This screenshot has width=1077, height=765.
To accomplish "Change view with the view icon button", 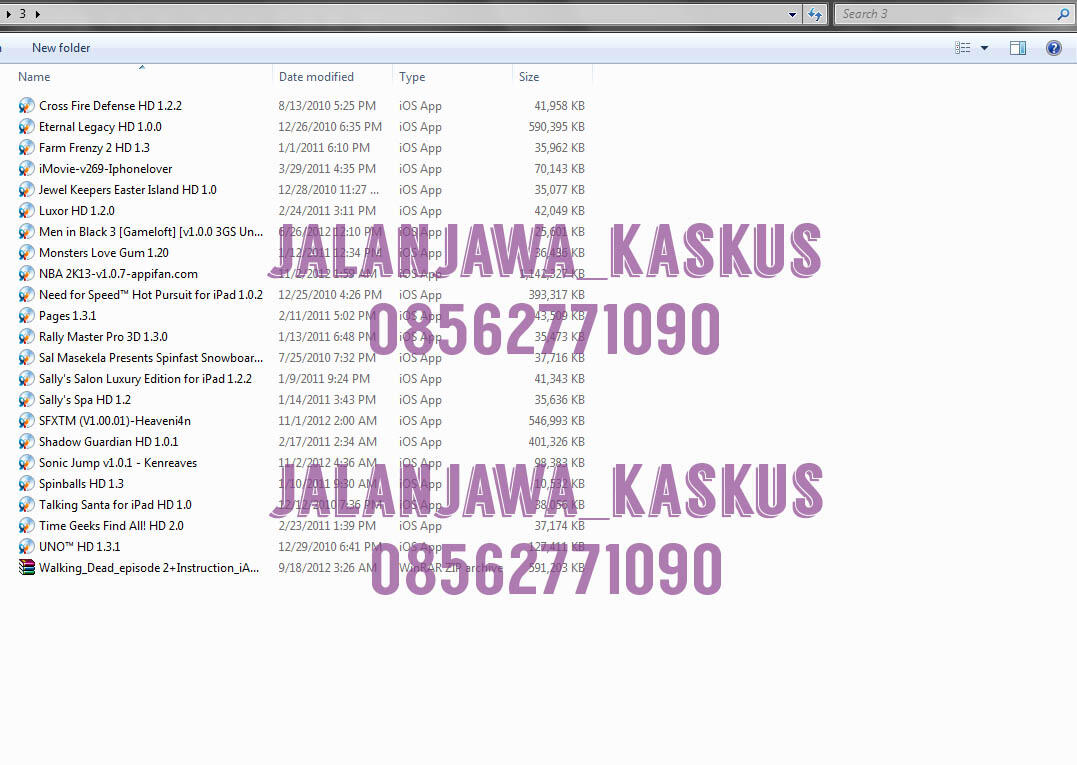I will click(962, 48).
